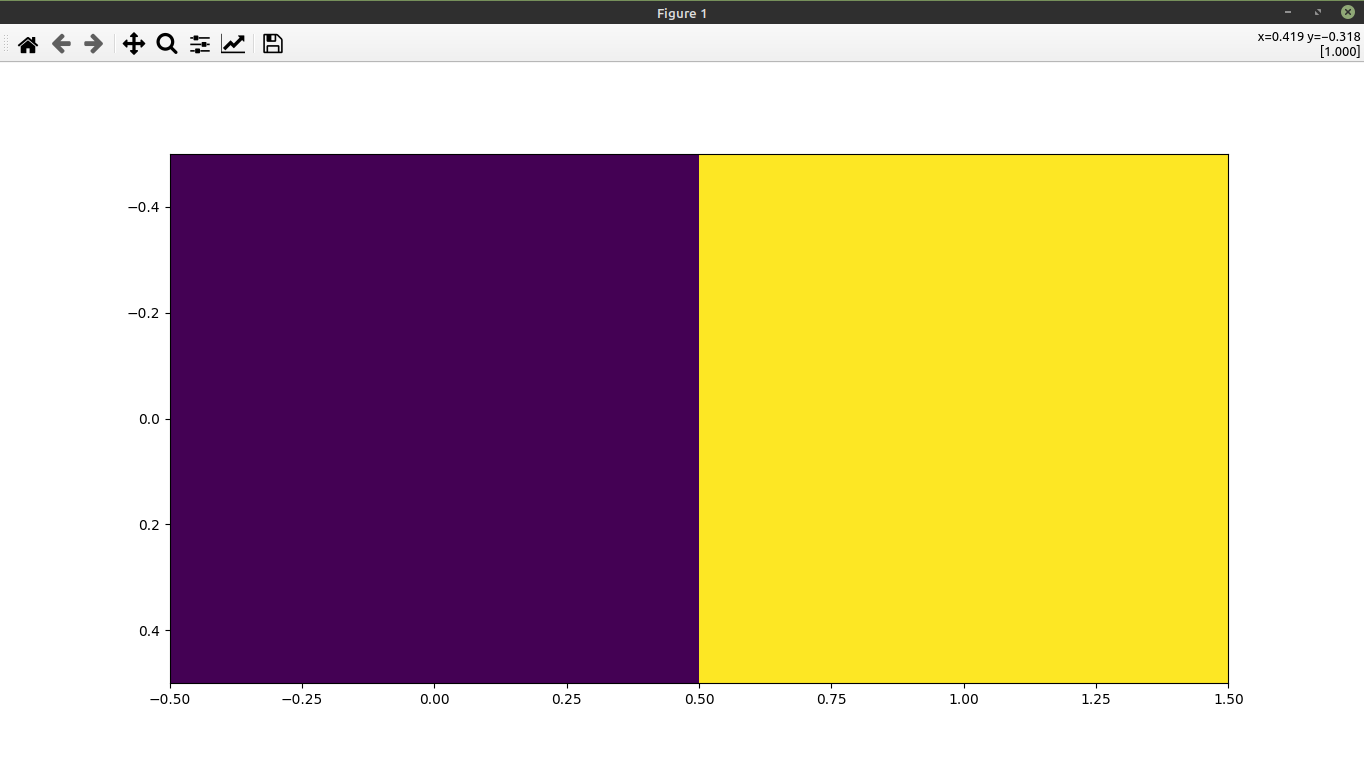The width and height of the screenshot is (1364, 761).
Task: Click the x-axis tick label 1.50
Action: click(1227, 699)
